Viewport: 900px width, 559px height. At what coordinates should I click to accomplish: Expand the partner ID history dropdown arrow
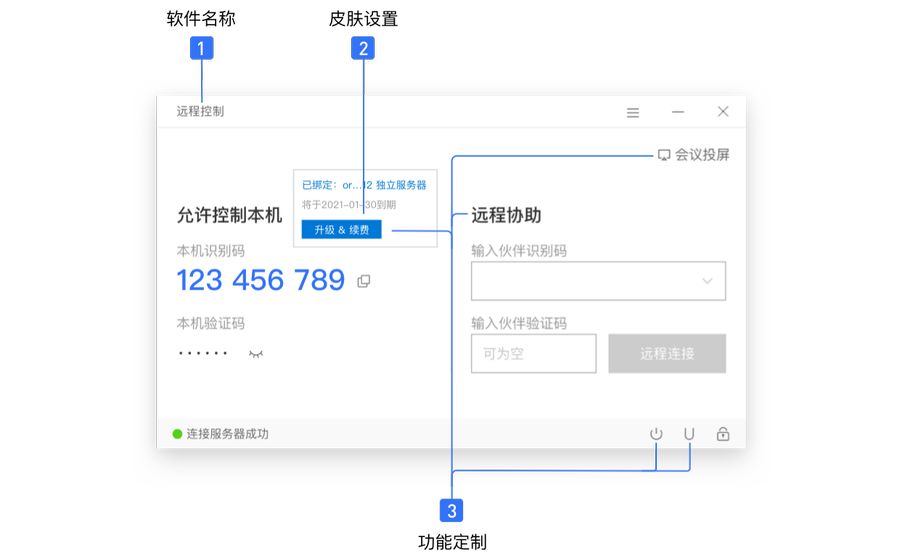click(707, 281)
